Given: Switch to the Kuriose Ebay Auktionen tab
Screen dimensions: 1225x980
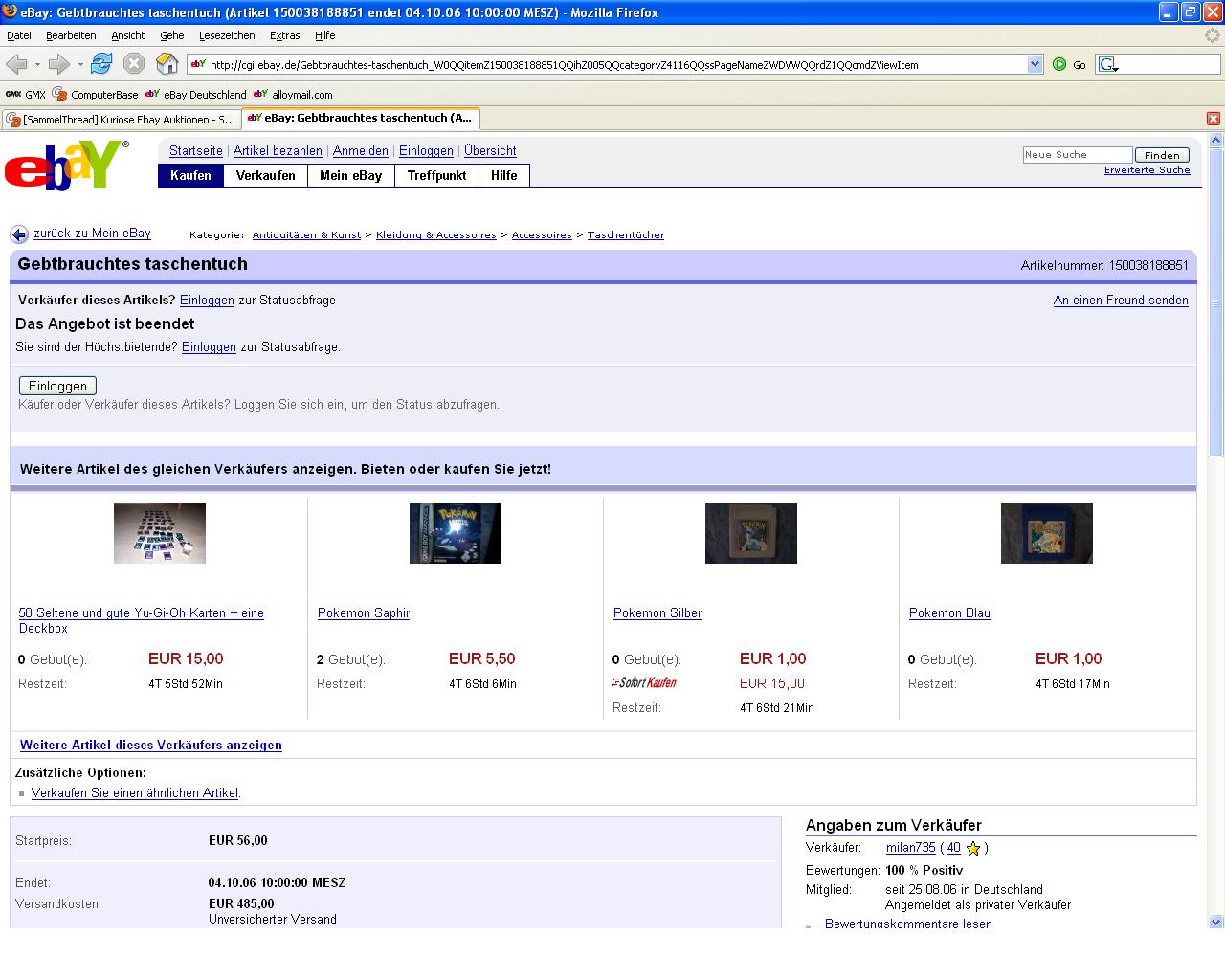Looking at the screenshot, I should (x=121, y=120).
